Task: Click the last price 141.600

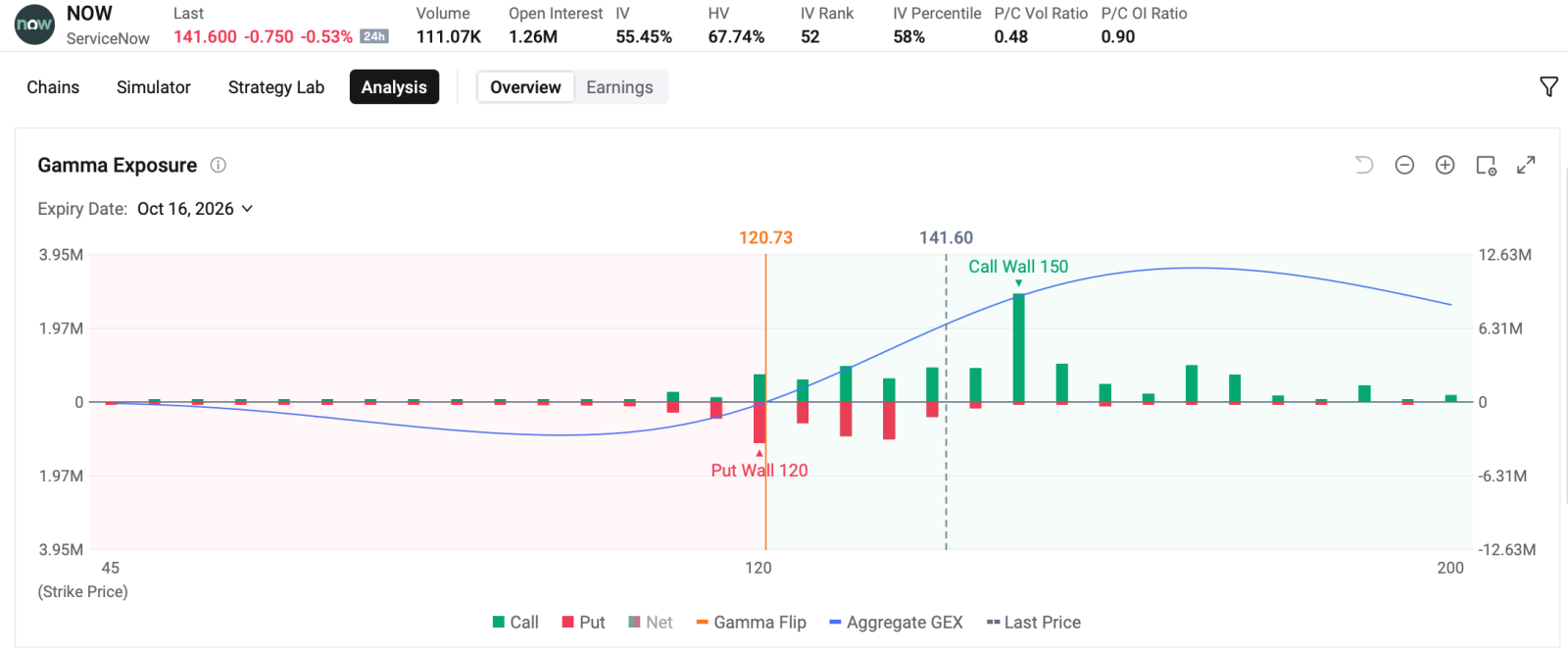Action: (205, 36)
